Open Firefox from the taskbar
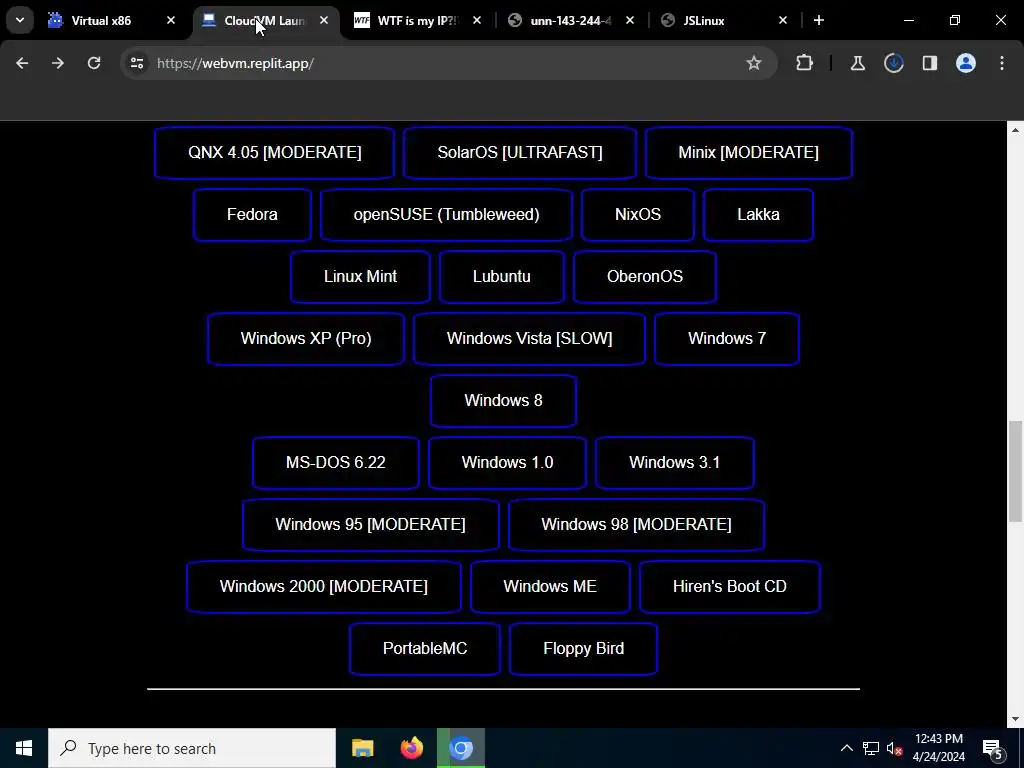This screenshot has width=1024, height=768. point(411,748)
